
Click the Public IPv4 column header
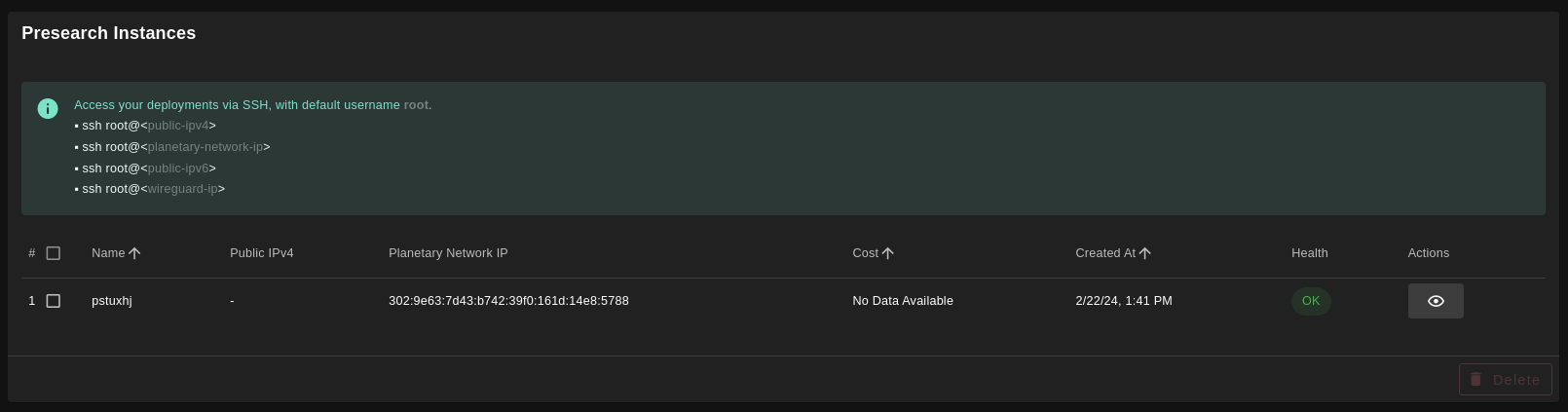pos(261,253)
